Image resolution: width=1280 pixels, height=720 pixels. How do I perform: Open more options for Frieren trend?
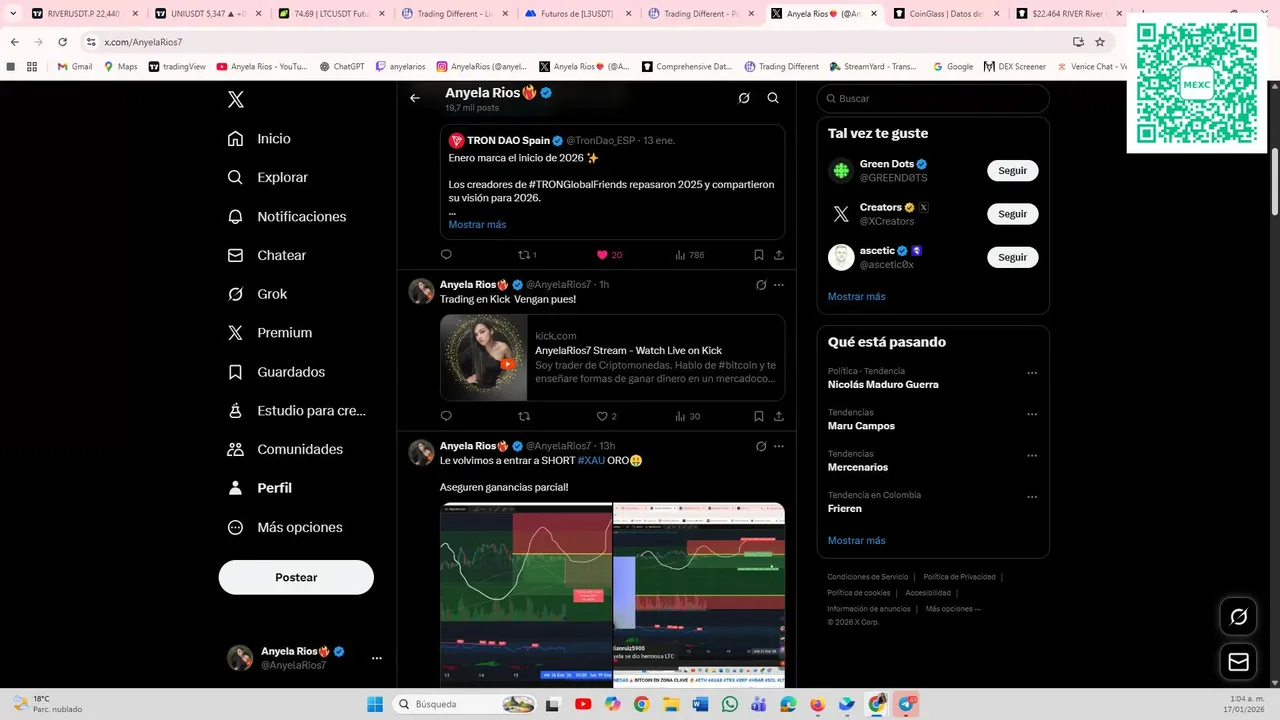coord(1032,497)
